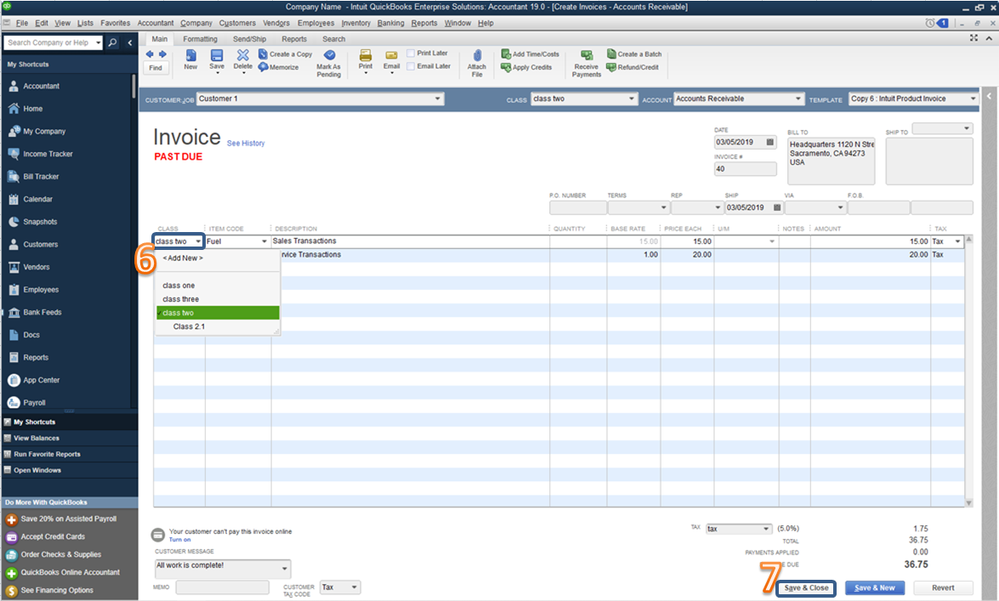Click the Save & Close button
Screen dimensions: 999x601
(807, 588)
